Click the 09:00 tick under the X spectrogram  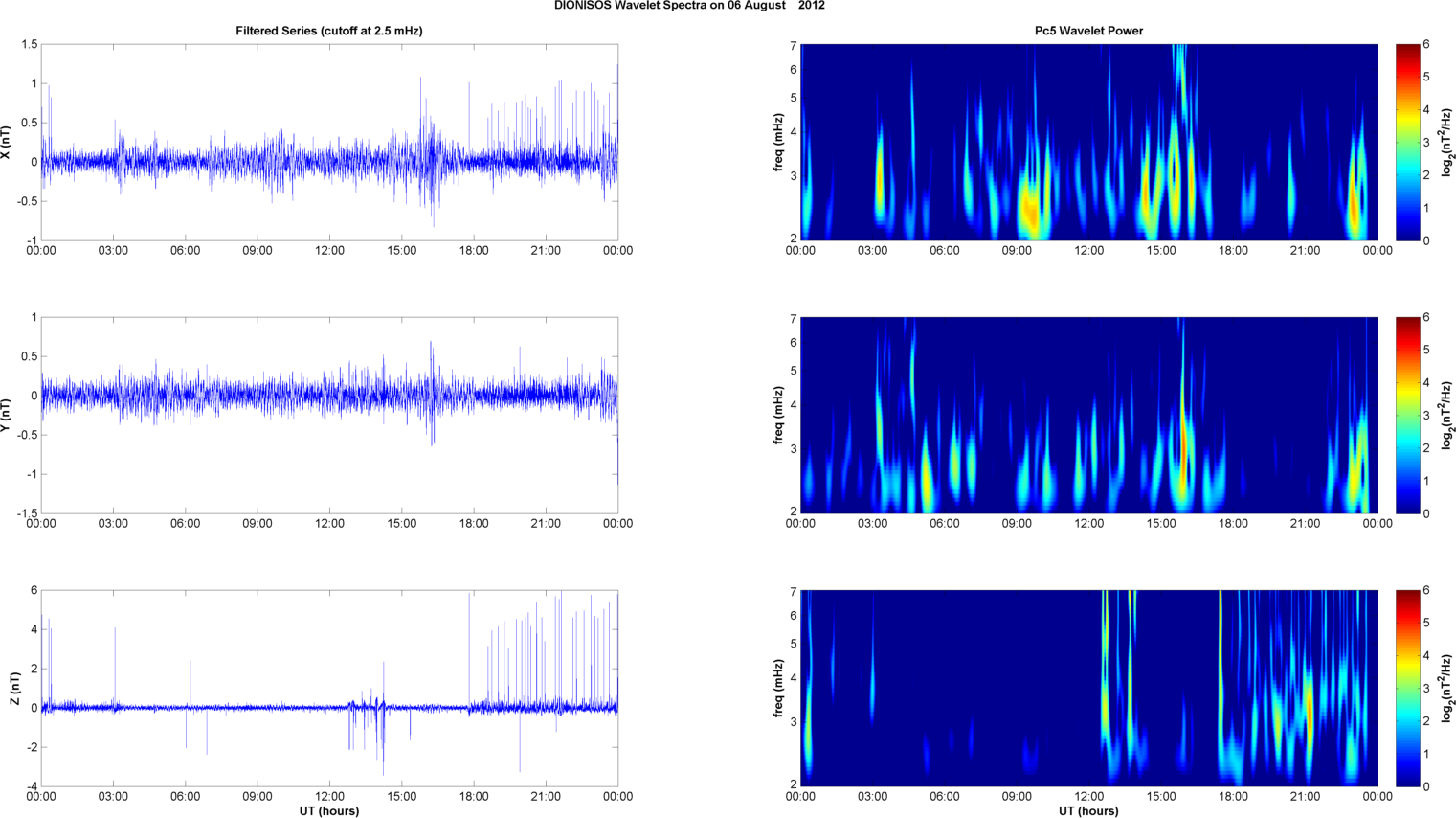pyautogui.click(x=1017, y=251)
